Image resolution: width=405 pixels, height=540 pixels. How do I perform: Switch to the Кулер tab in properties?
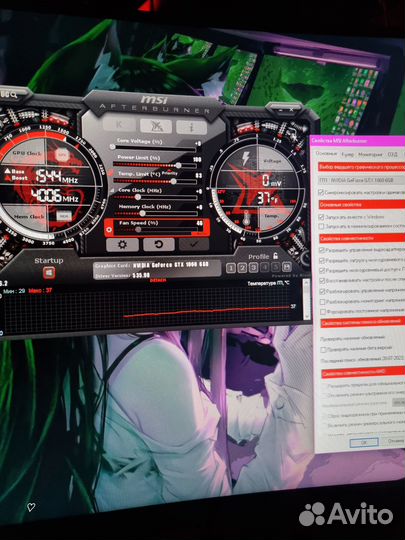tap(347, 155)
